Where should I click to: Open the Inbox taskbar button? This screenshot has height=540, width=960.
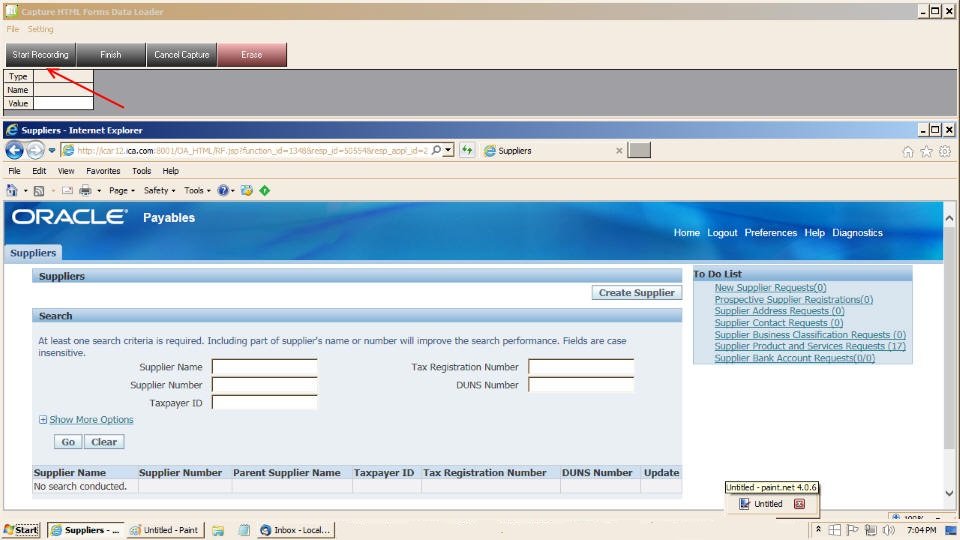click(x=296, y=530)
